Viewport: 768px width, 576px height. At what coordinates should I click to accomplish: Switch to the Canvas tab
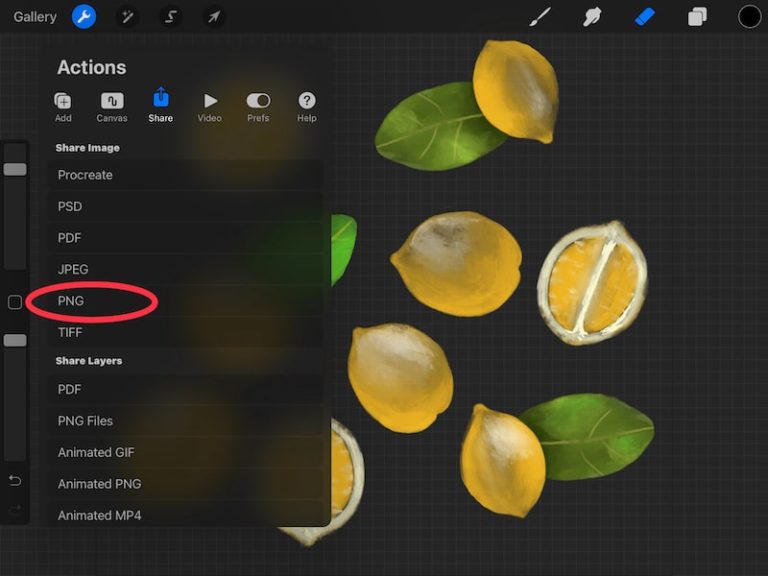(x=112, y=107)
